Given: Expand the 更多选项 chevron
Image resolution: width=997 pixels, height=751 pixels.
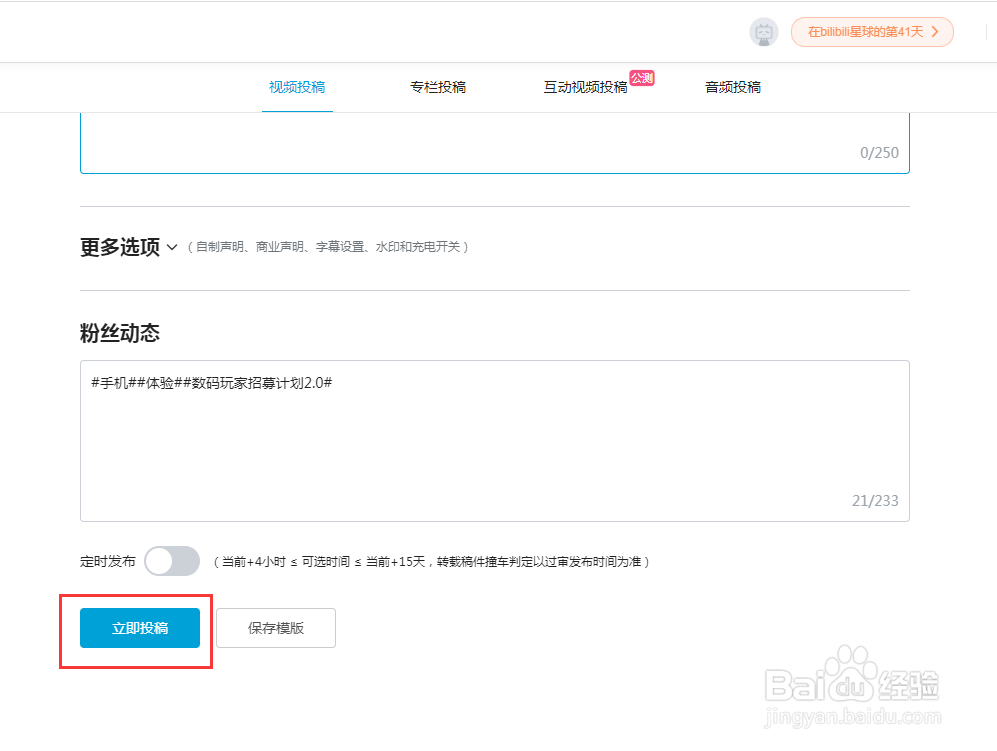Looking at the screenshot, I should tap(172, 247).
